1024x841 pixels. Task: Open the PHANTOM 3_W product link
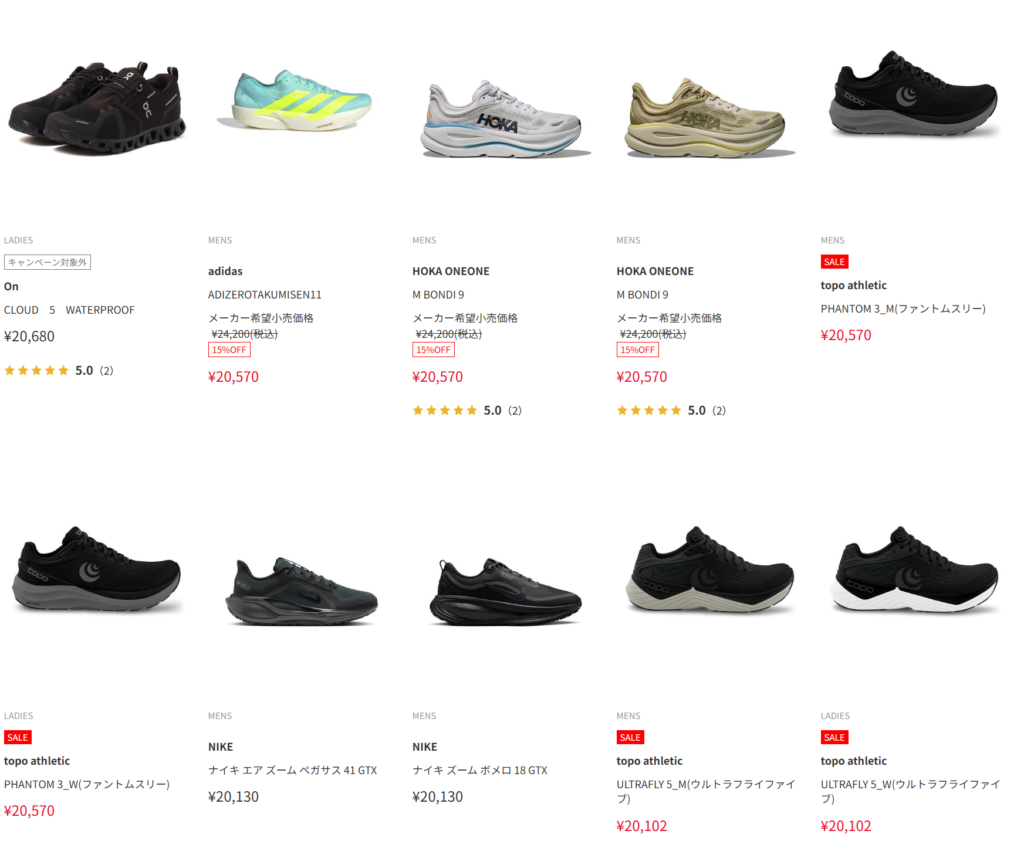[87, 784]
